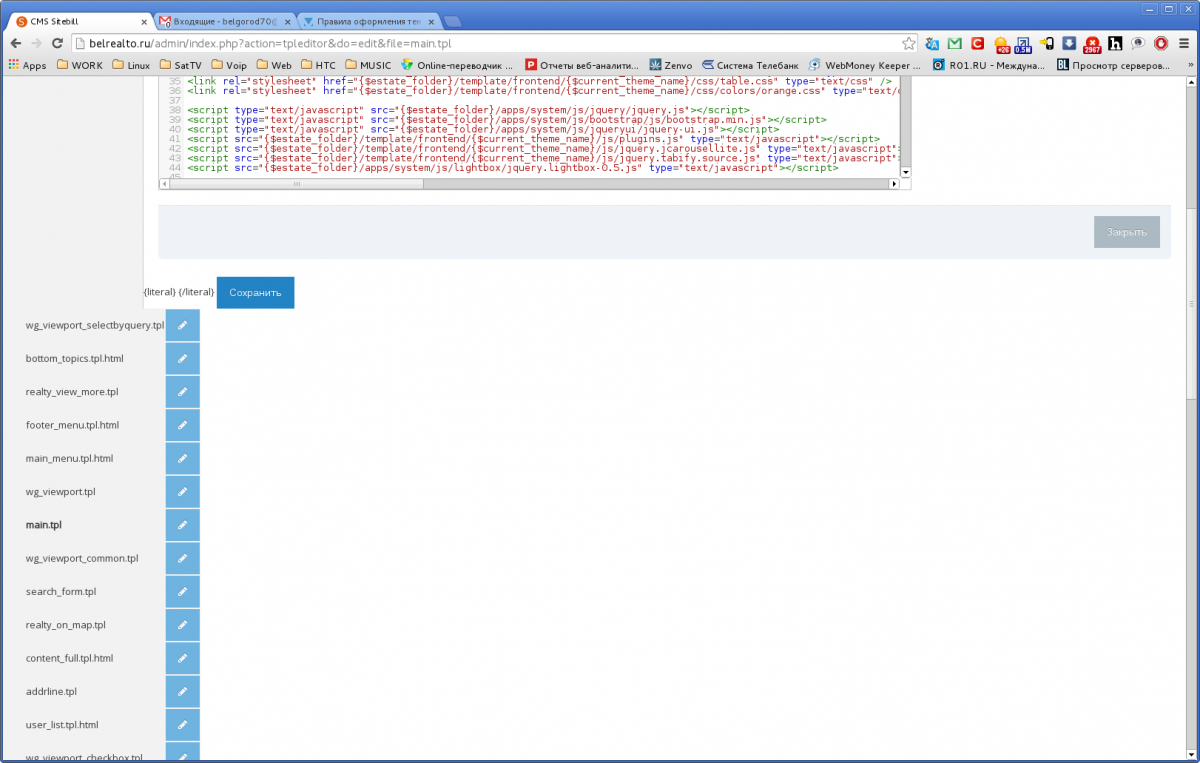The height and width of the screenshot is (763, 1200).
Task: Click the Сохранить button
Action: pyautogui.click(x=255, y=293)
